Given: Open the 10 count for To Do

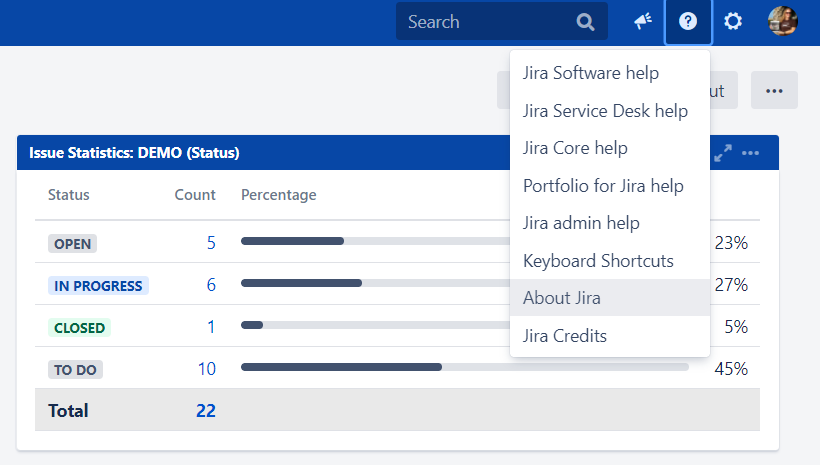Looking at the screenshot, I should coord(207,369).
